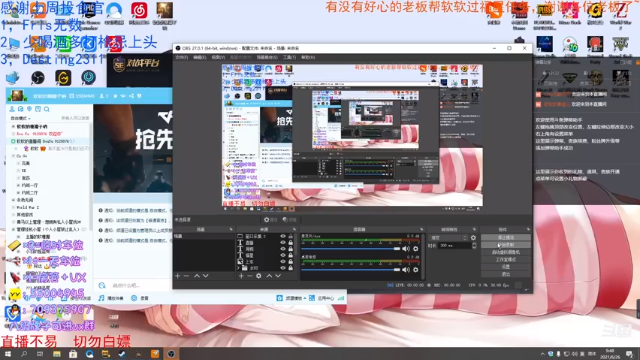Image resolution: width=640 pixels, height=360 pixels.
Task: Click the 开始录制 button
Action: click(506, 244)
